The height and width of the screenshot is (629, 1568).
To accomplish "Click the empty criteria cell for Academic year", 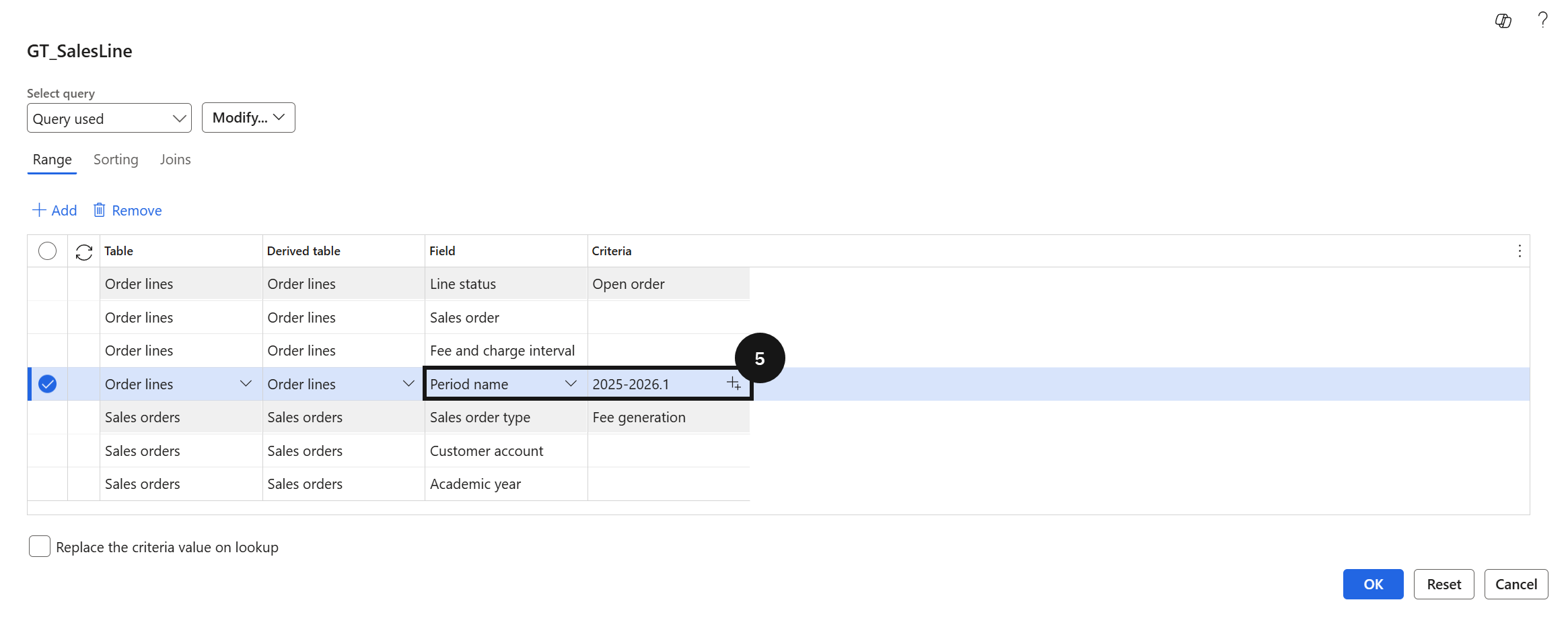I will tap(669, 484).
